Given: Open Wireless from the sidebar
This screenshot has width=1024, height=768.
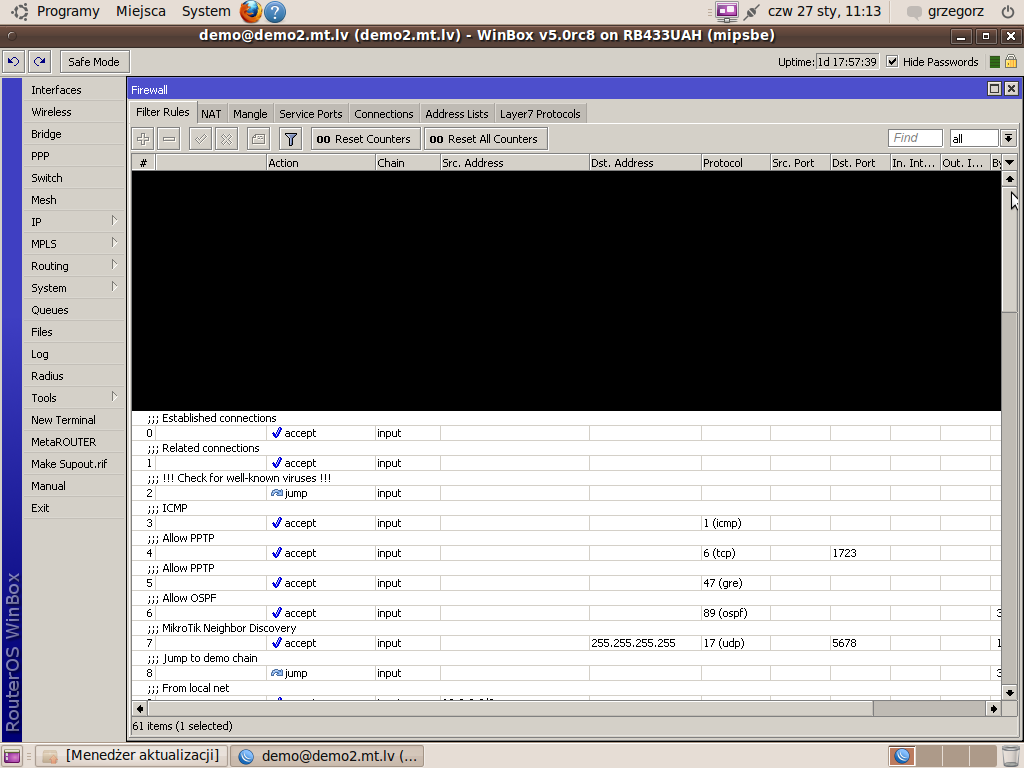Looking at the screenshot, I should (x=73, y=112).
